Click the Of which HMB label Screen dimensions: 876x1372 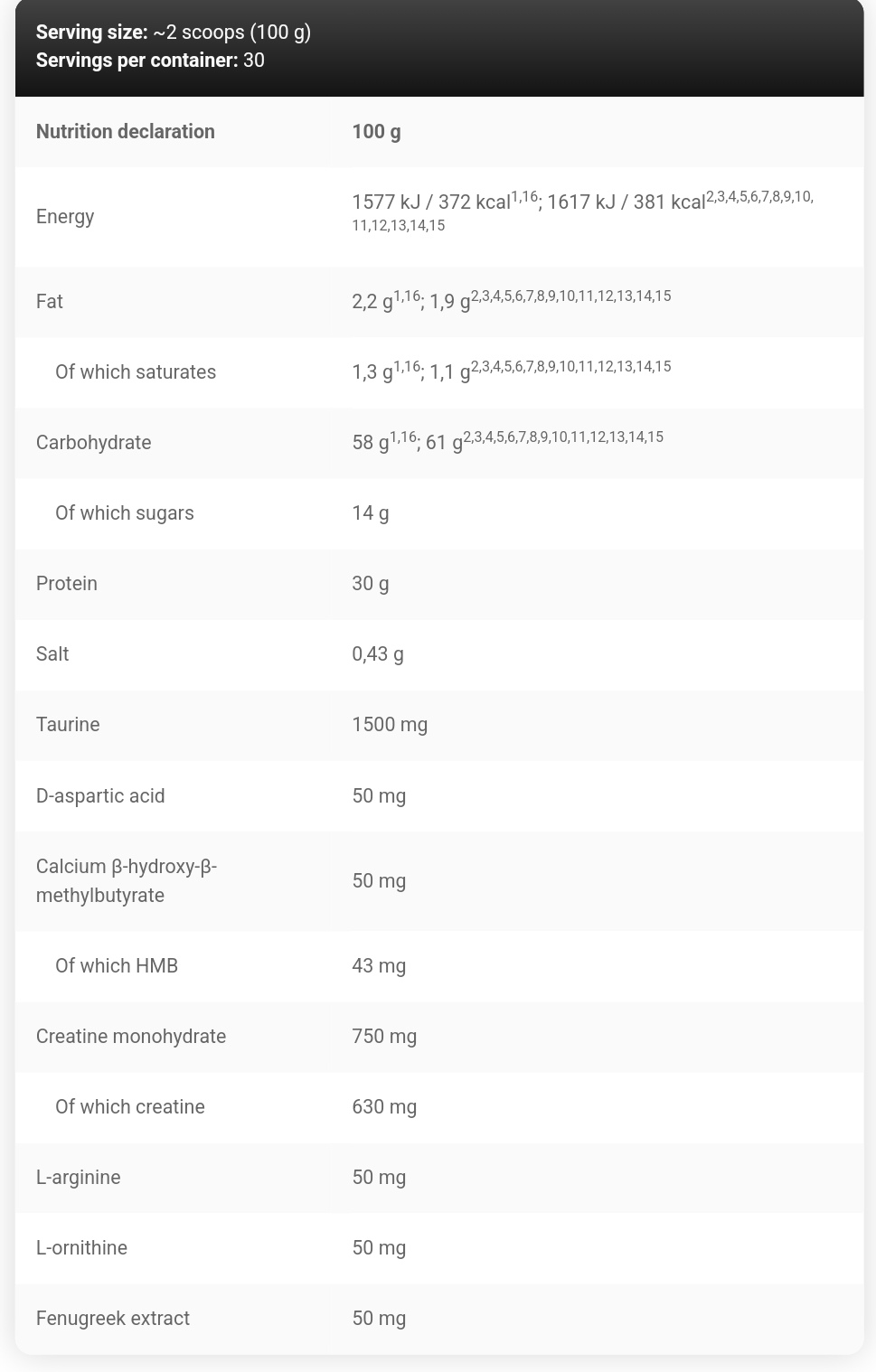coord(117,966)
